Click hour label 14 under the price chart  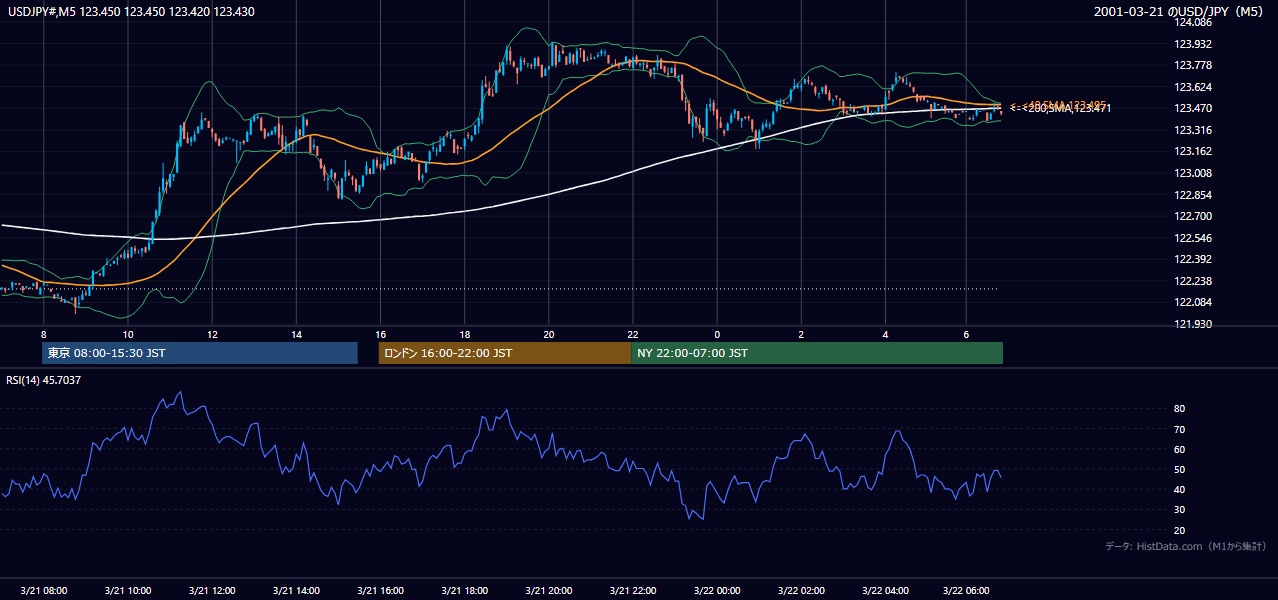[x=296, y=334]
